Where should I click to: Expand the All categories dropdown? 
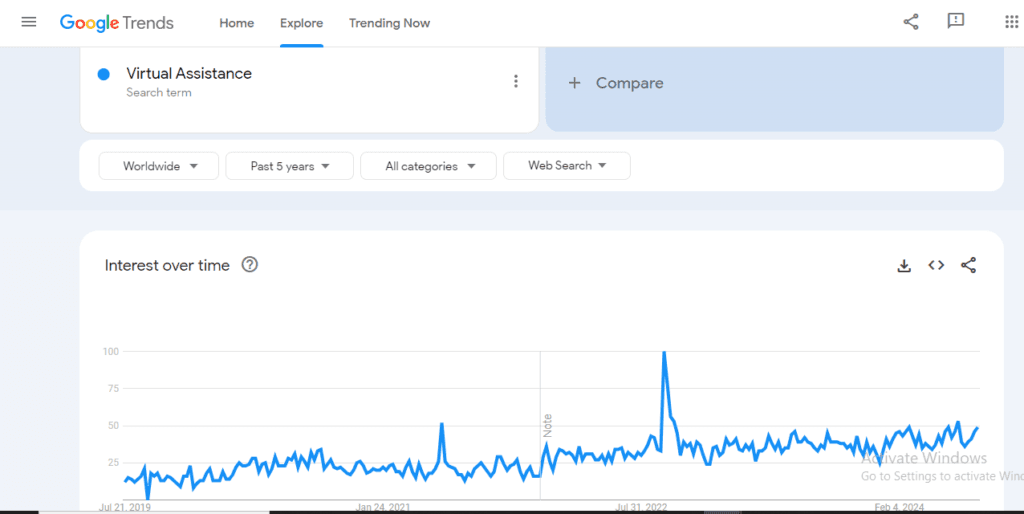(428, 166)
